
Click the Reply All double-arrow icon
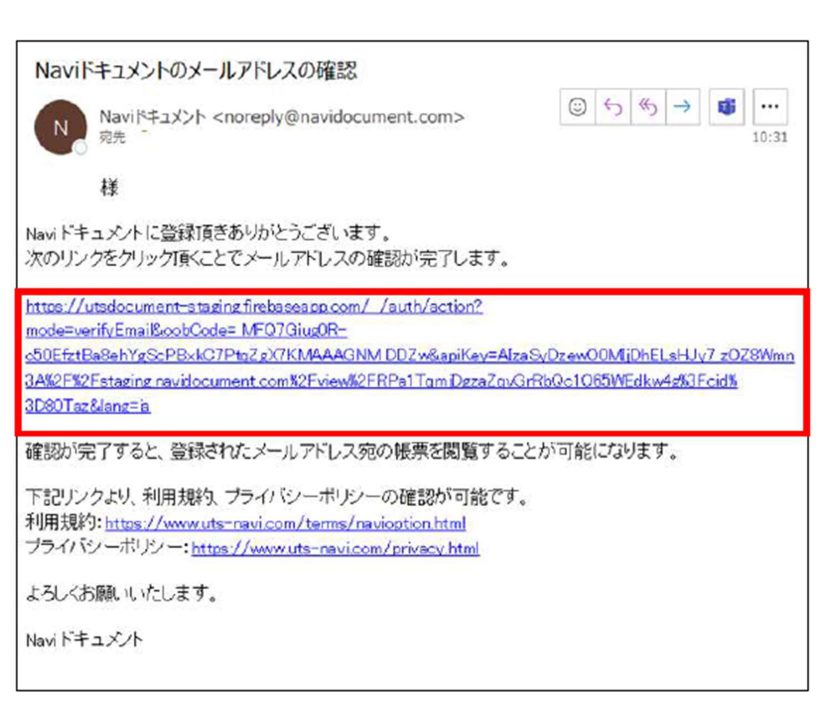(x=646, y=108)
